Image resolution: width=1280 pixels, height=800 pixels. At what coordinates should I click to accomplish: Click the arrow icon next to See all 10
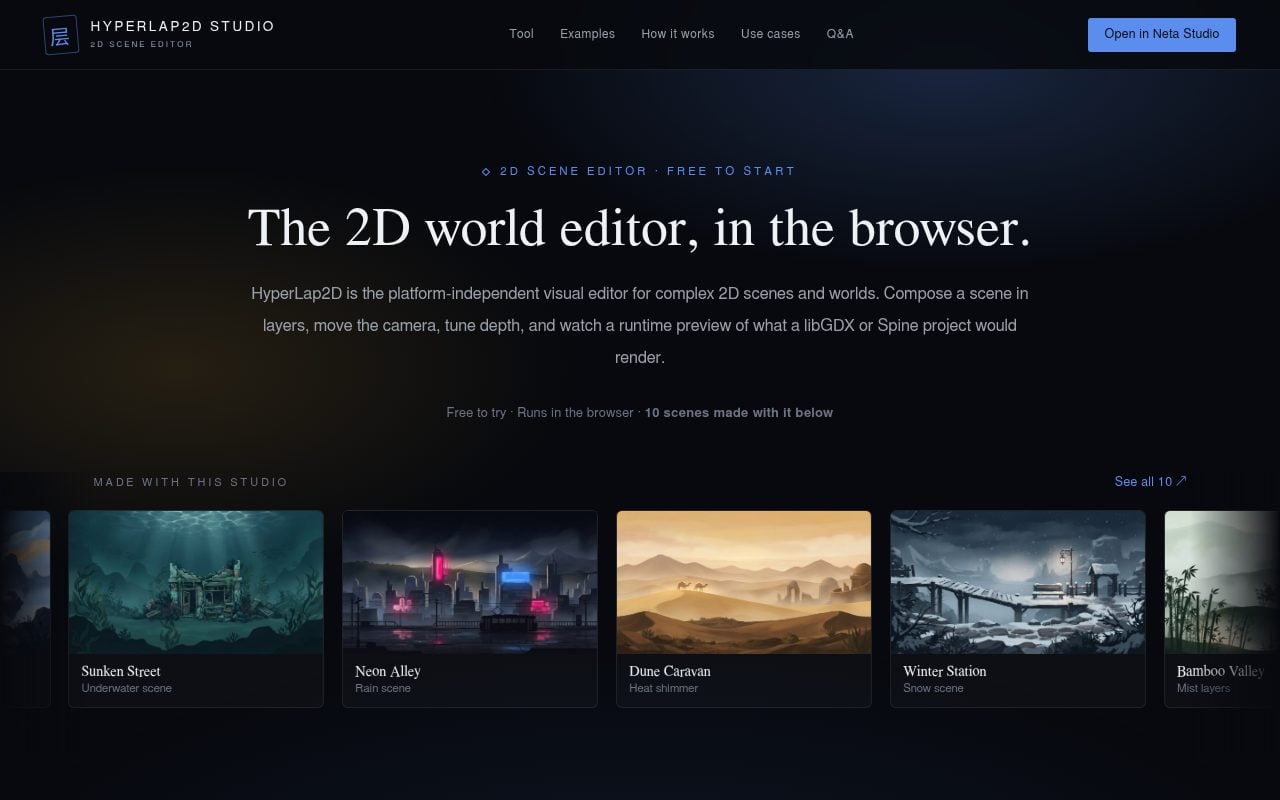coord(1181,481)
